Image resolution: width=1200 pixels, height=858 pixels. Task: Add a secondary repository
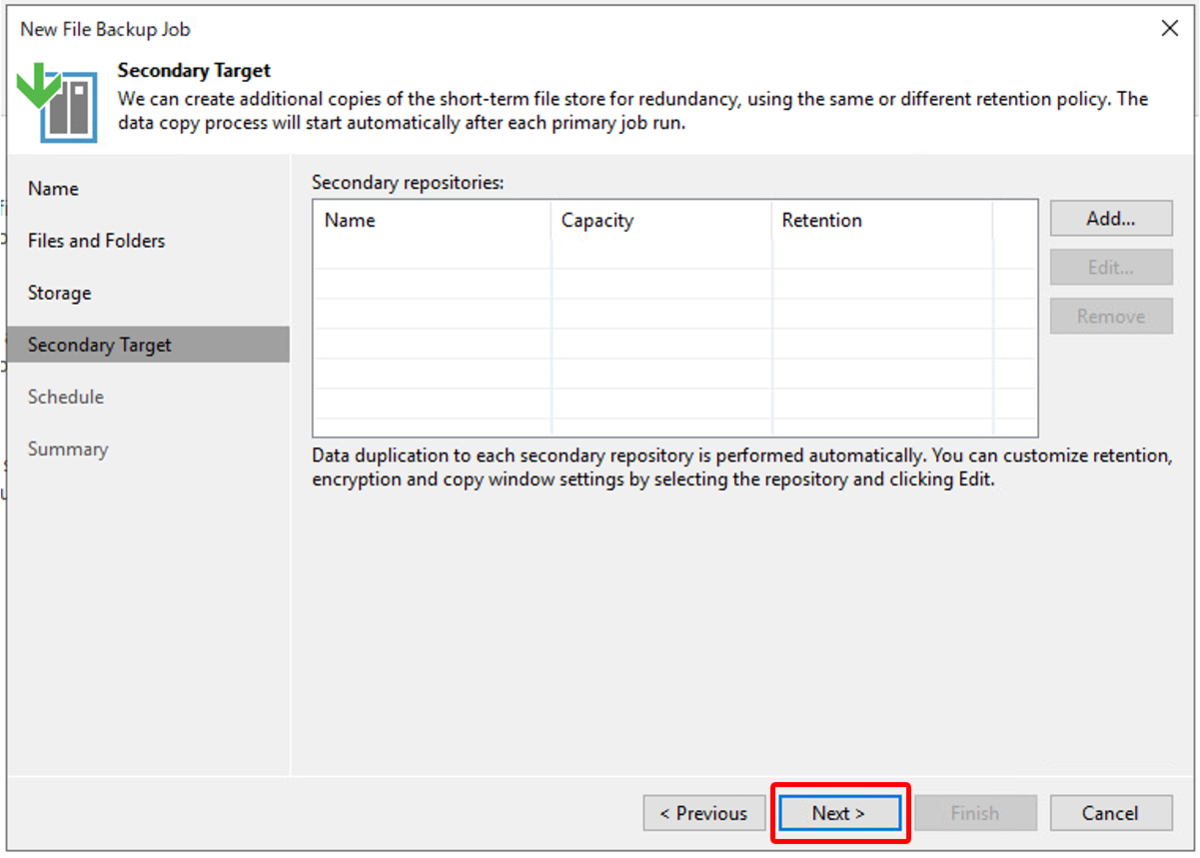1110,219
